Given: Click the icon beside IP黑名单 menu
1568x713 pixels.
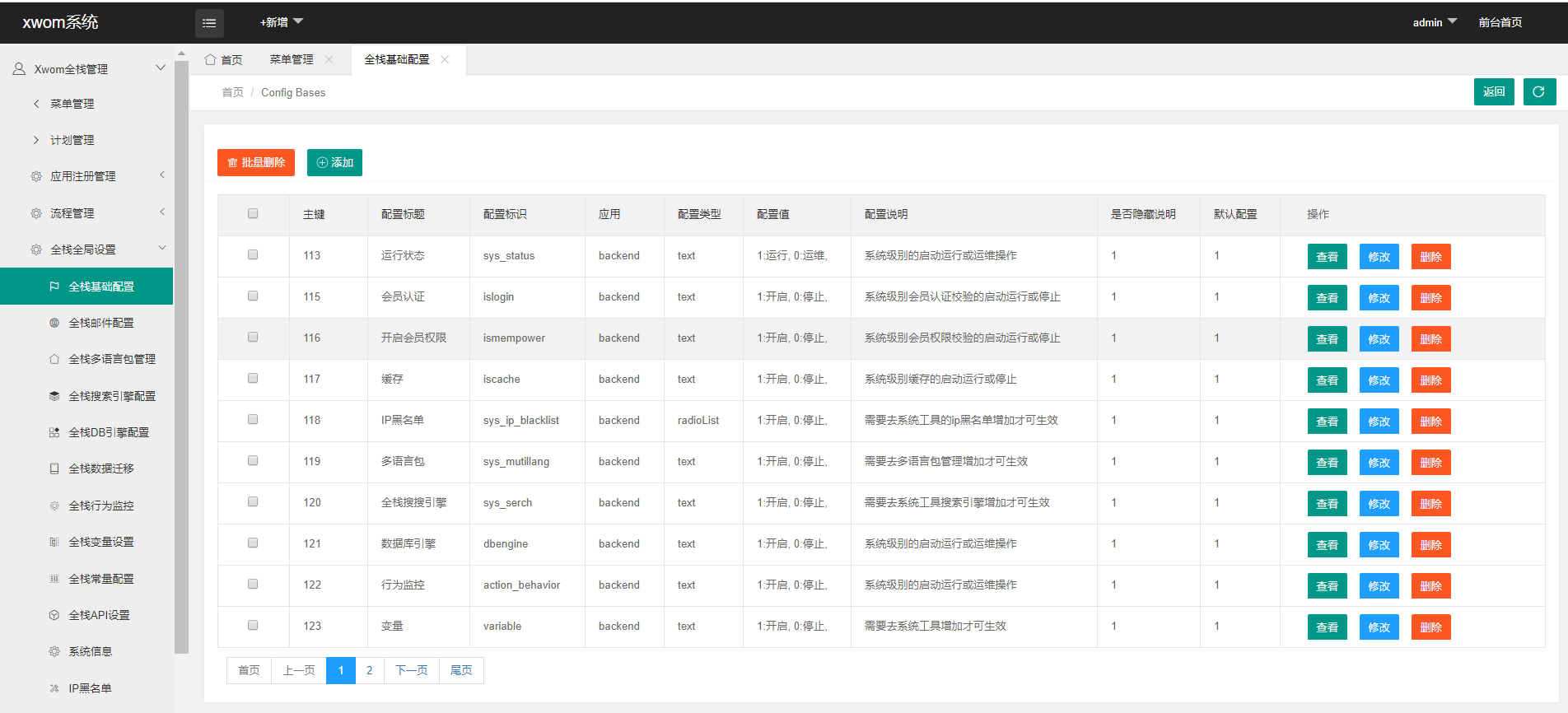Looking at the screenshot, I should [54, 688].
